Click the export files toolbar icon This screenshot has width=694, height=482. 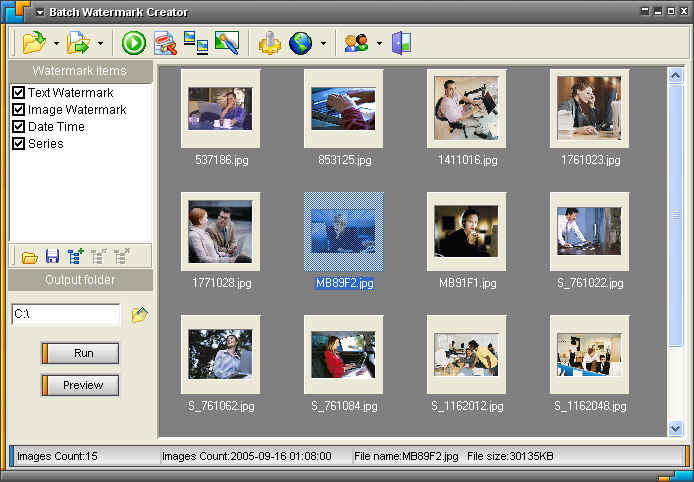pyautogui.click(x=79, y=43)
